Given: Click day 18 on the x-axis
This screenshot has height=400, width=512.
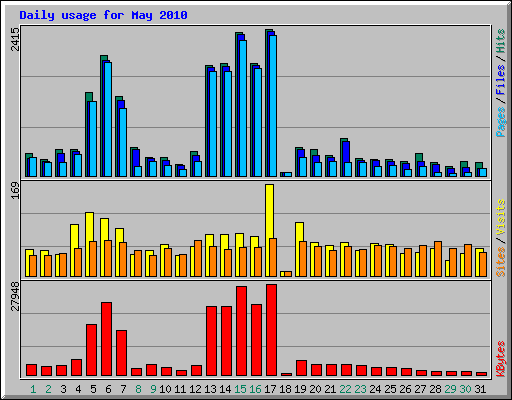Looking at the screenshot, I should click(x=285, y=389).
